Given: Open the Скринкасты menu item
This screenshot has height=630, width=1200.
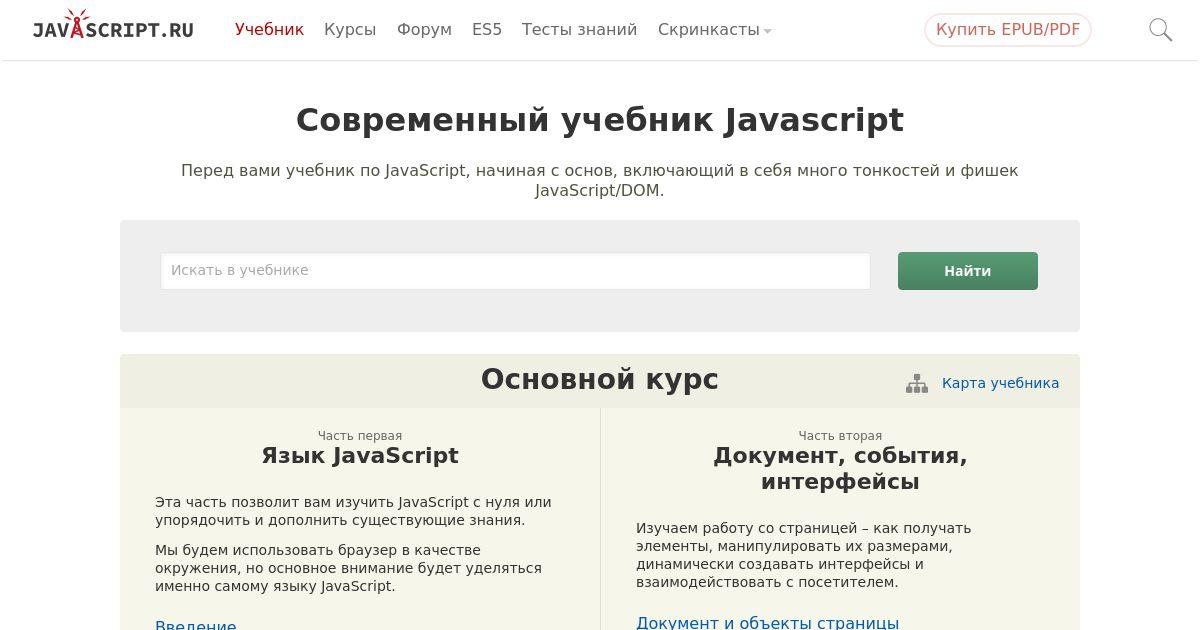Looking at the screenshot, I should [709, 30].
